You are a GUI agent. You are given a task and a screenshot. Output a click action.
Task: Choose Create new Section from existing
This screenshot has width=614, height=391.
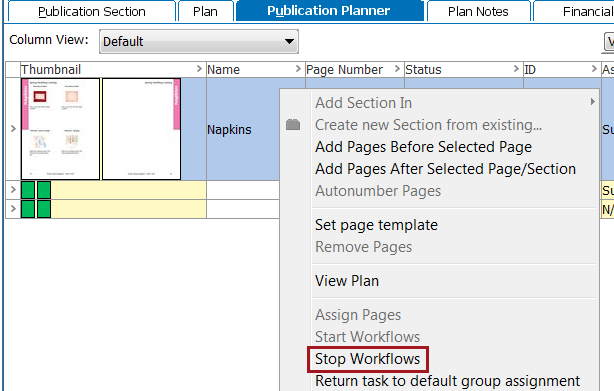(428, 125)
